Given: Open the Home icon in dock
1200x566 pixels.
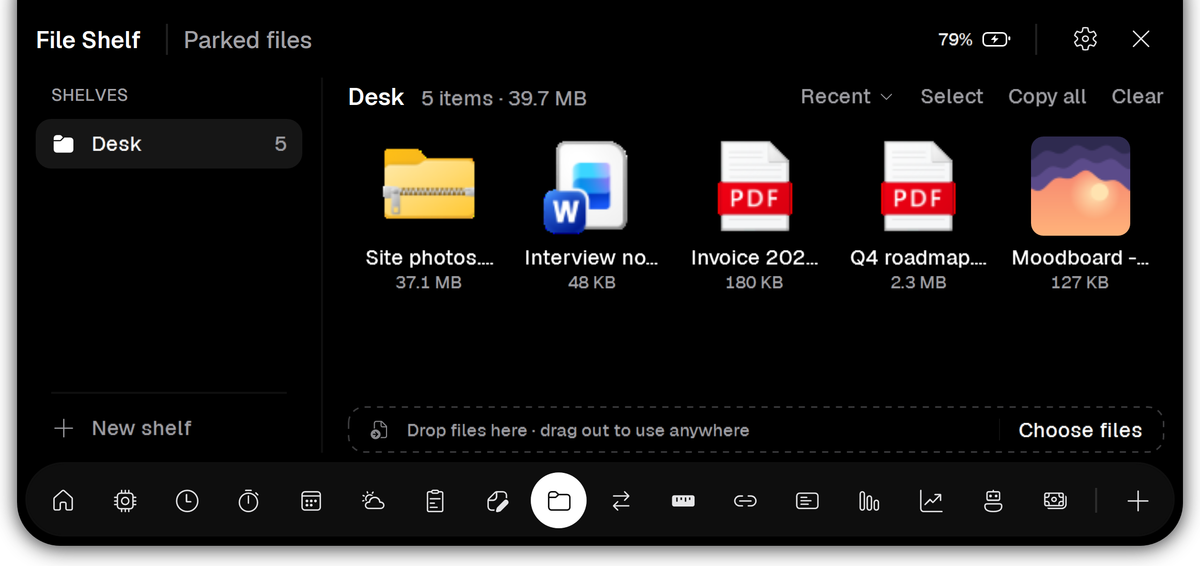Looking at the screenshot, I should pos(63,501).
